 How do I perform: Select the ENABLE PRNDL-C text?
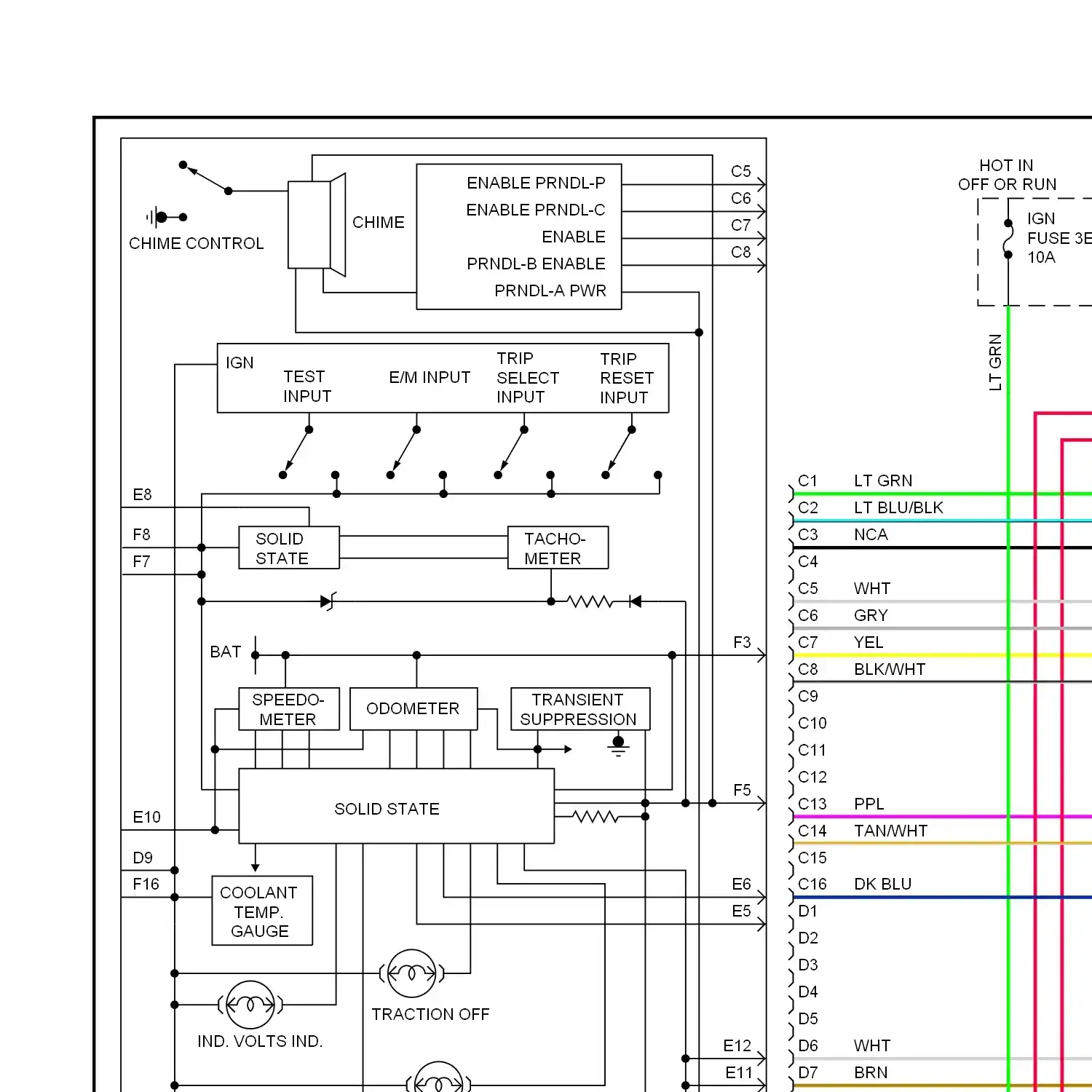[x=536, y=210]
